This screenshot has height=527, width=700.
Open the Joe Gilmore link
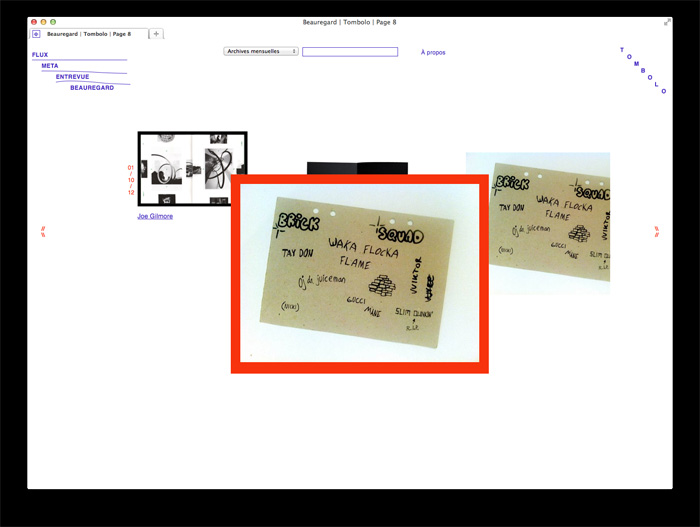(155, 216)
